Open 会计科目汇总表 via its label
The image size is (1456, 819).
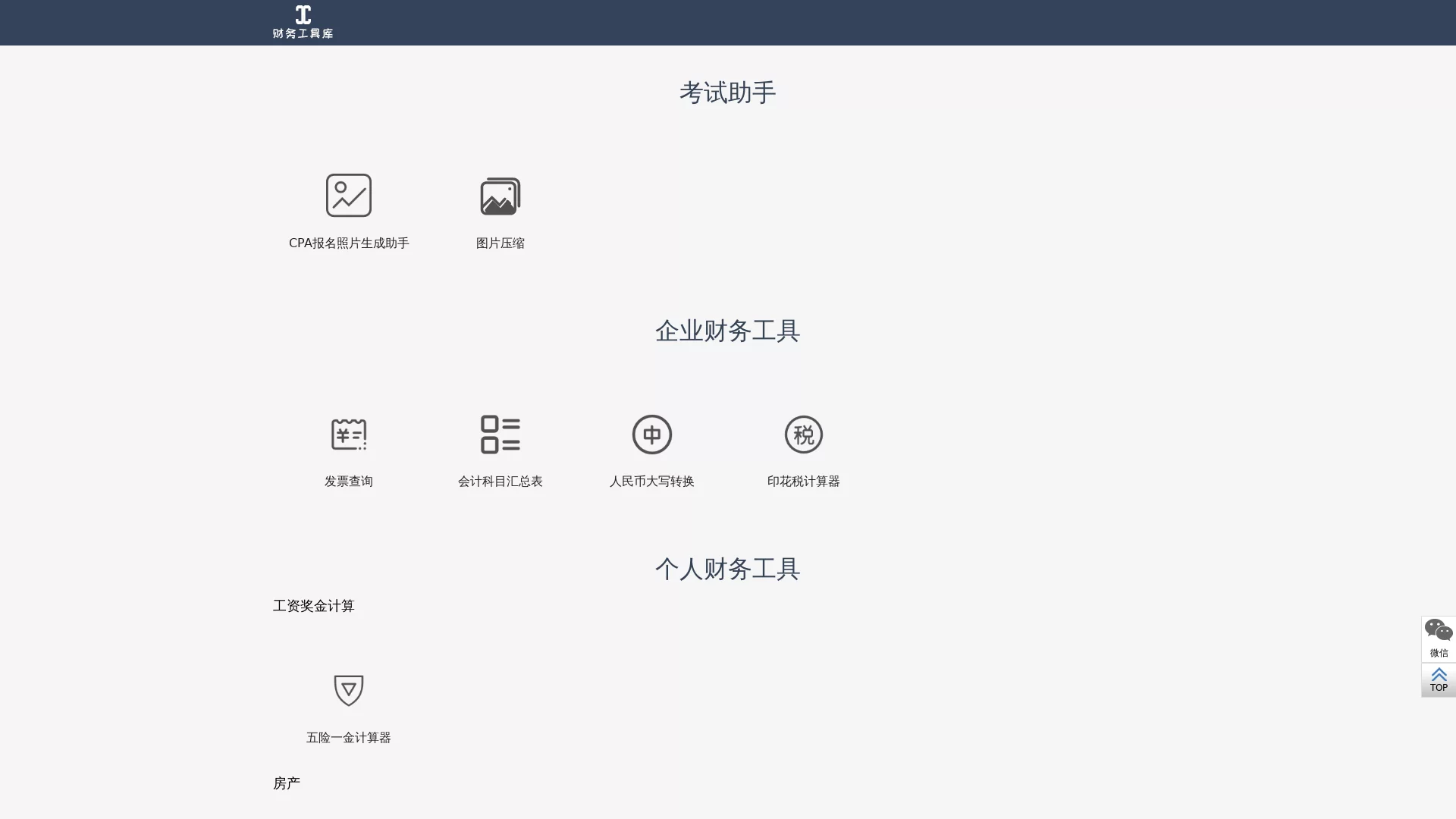[500, 481]
